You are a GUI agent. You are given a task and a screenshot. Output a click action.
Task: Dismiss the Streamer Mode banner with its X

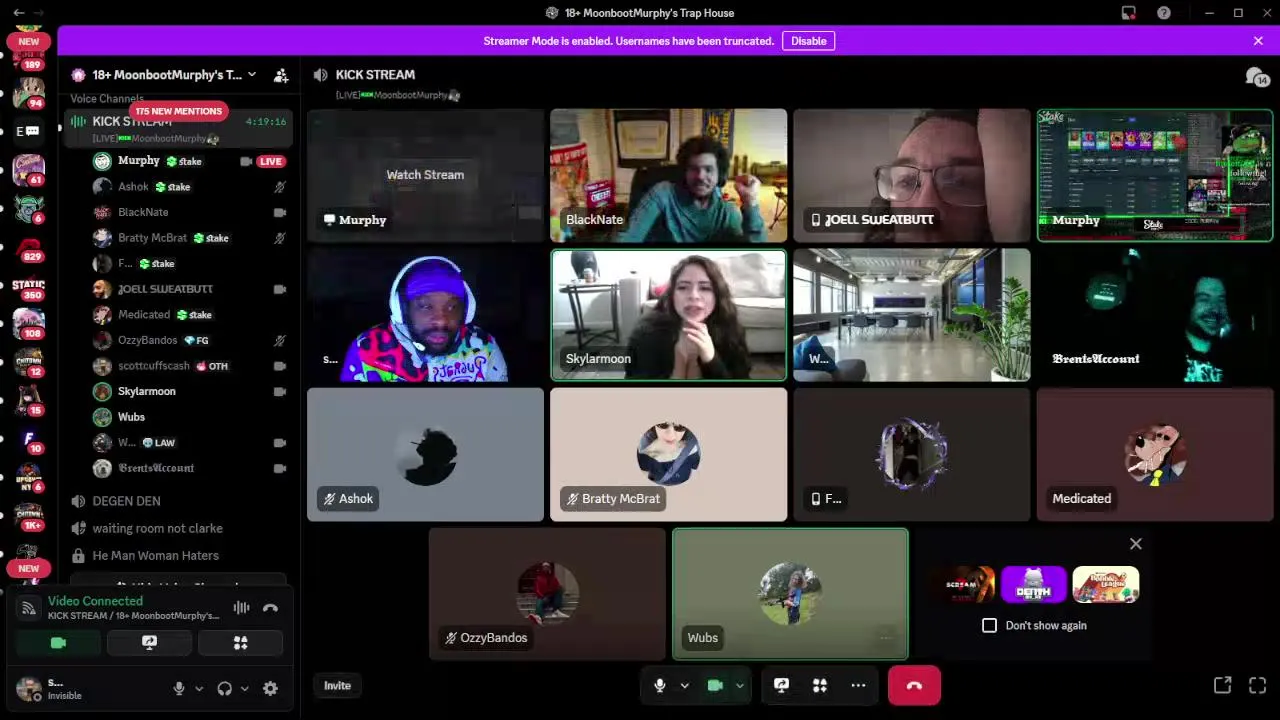coord(1258,41)
